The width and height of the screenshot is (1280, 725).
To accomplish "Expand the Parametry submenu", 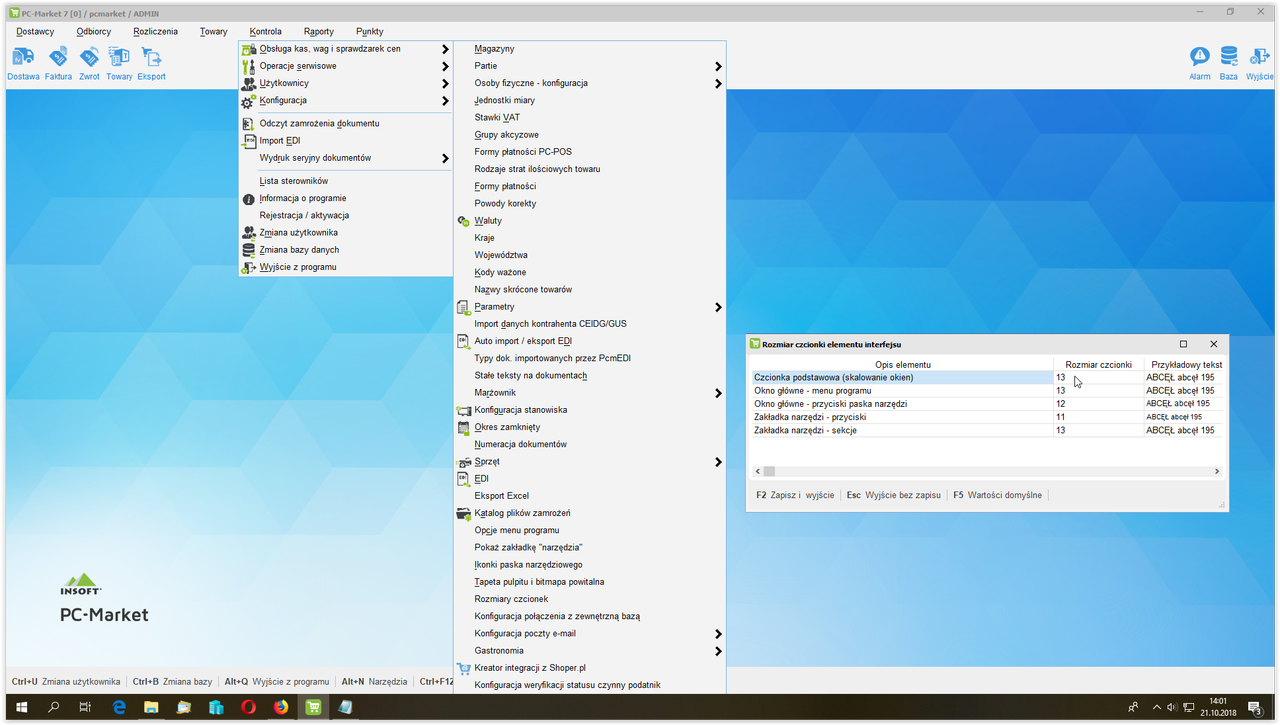I will click(x=589, y=307).
